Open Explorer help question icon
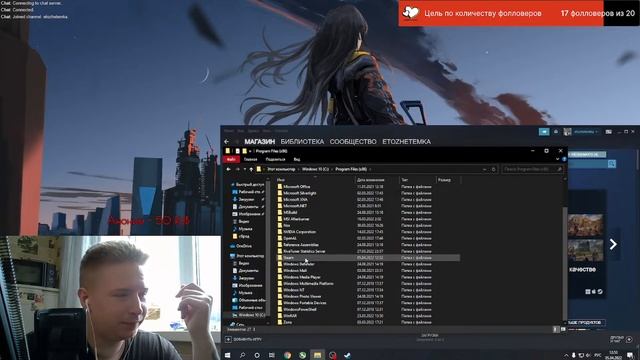The image size is (640, 360). tap(564, 159)
